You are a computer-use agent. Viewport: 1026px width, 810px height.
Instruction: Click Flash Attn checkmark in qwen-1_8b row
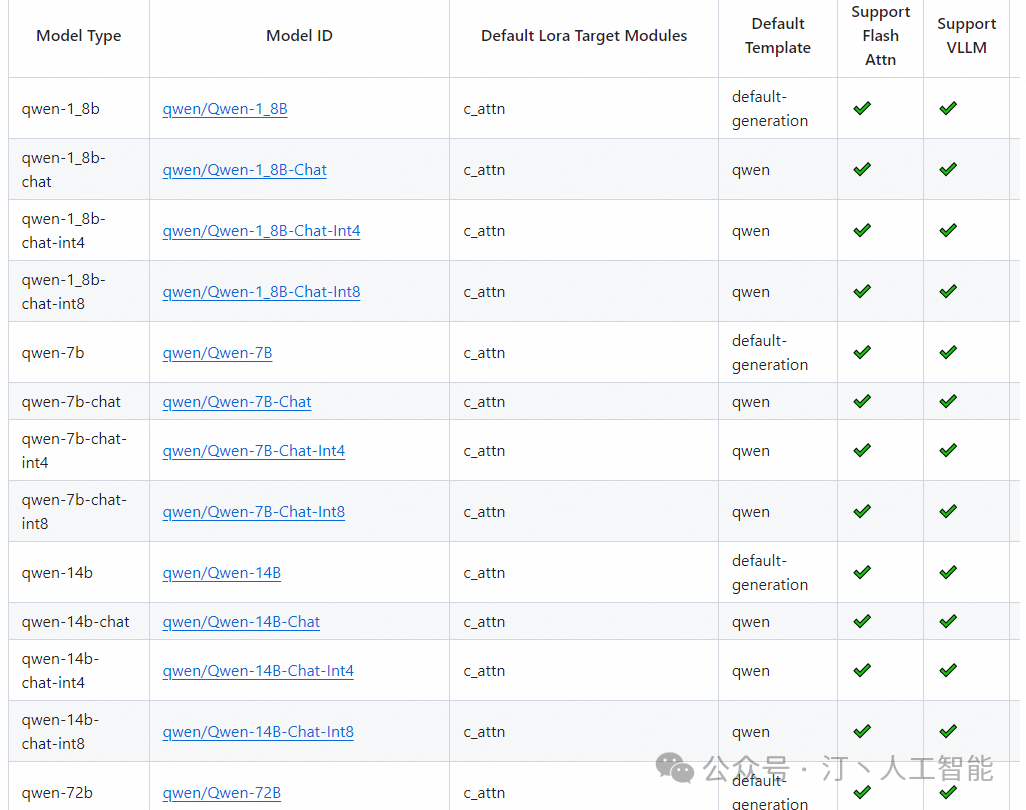[862, 108]
